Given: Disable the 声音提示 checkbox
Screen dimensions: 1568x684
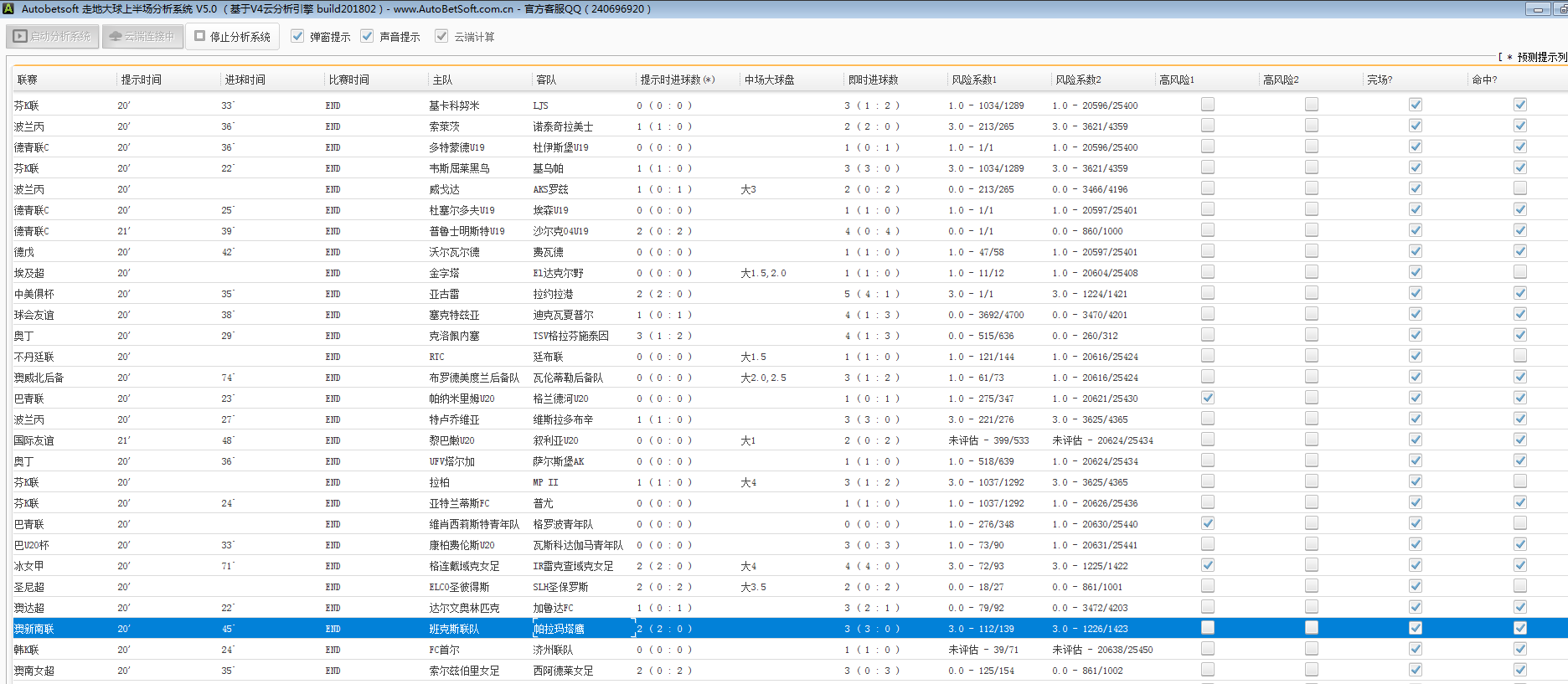Looking at the screenshot, I should tap(367, 37).
